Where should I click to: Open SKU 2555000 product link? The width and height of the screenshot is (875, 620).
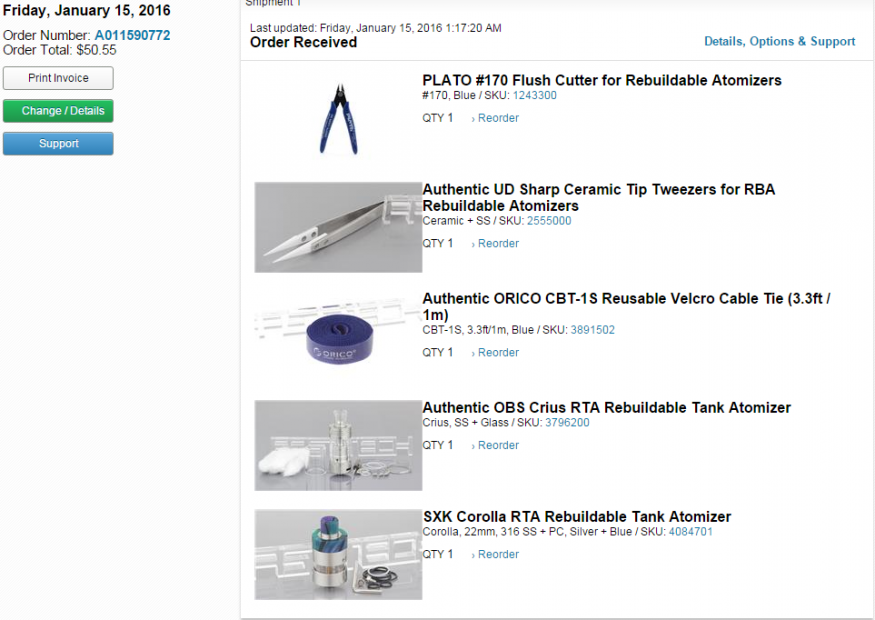coord(549,221)
